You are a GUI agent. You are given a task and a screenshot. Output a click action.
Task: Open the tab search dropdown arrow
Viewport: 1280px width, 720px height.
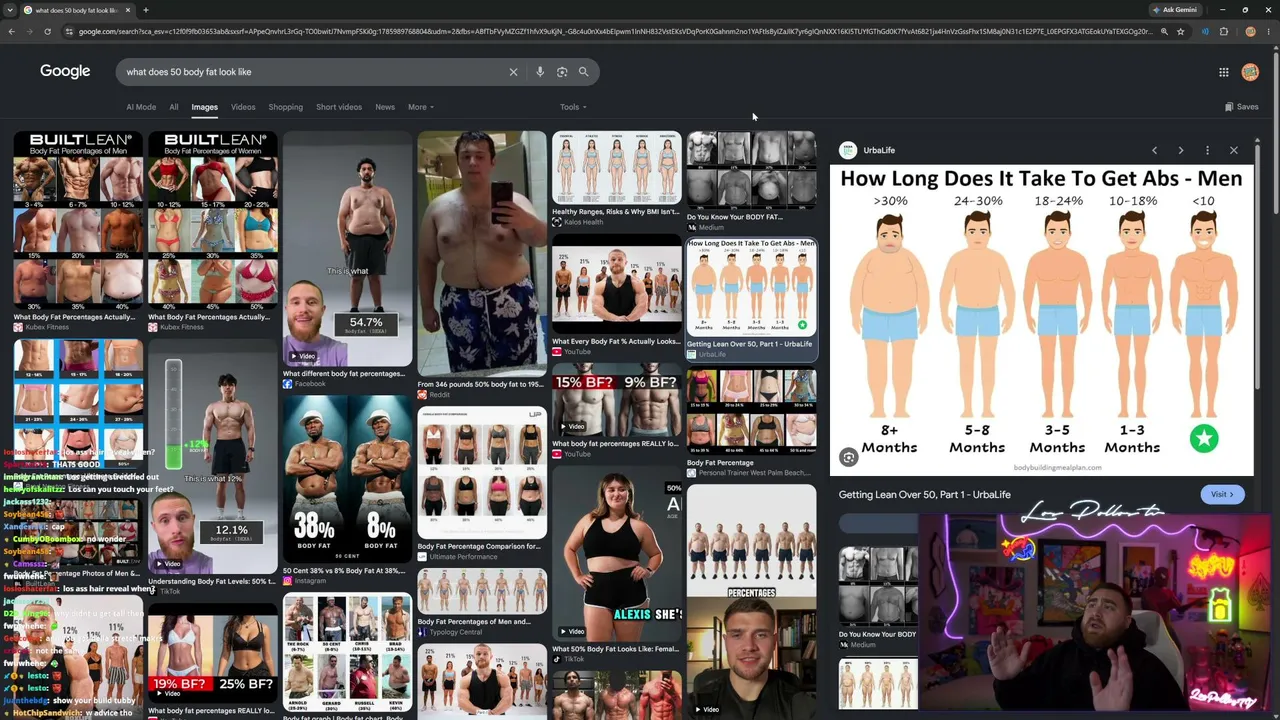tap(11, 10)
